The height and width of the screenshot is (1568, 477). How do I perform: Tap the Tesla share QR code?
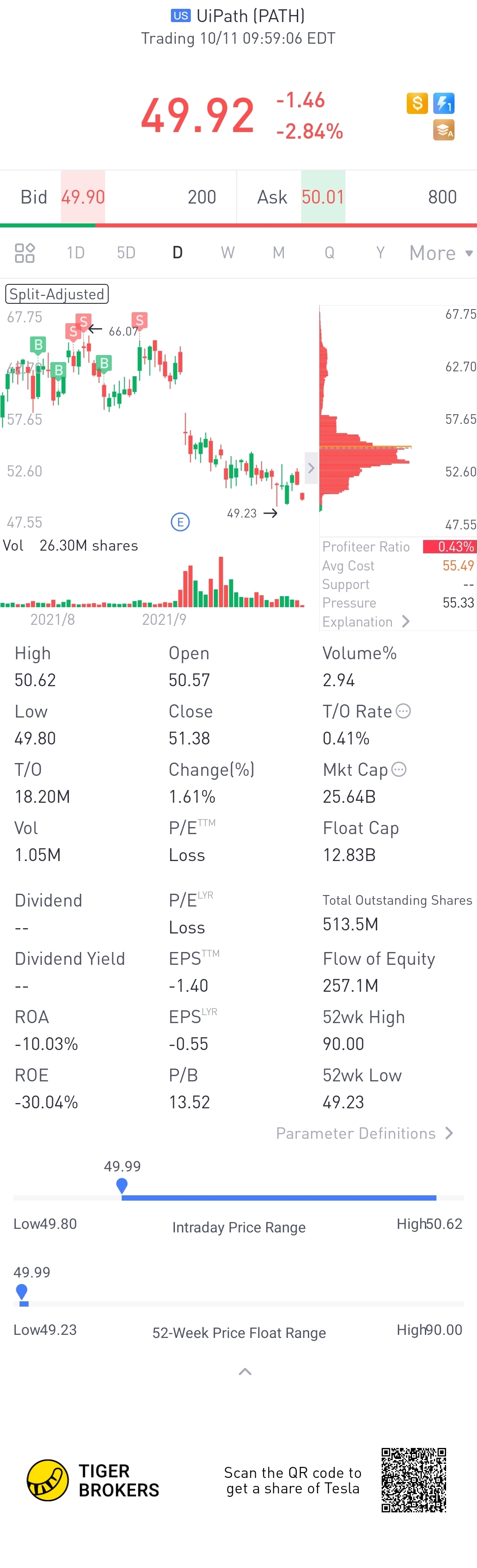click(x=414, y=1480)
